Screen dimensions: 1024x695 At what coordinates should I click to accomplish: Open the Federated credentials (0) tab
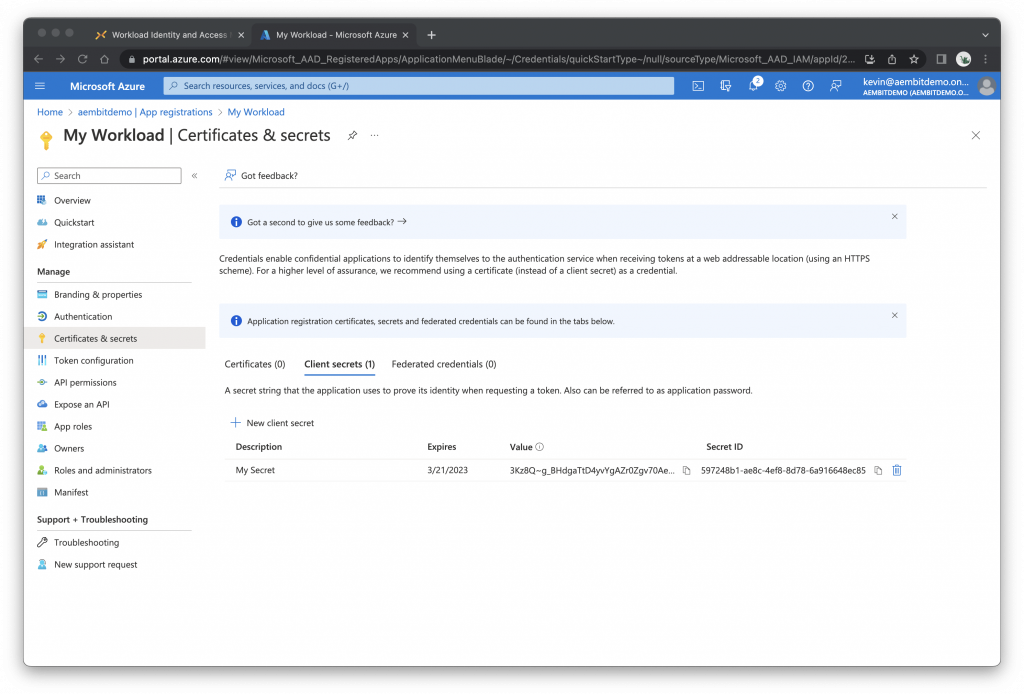444,364
